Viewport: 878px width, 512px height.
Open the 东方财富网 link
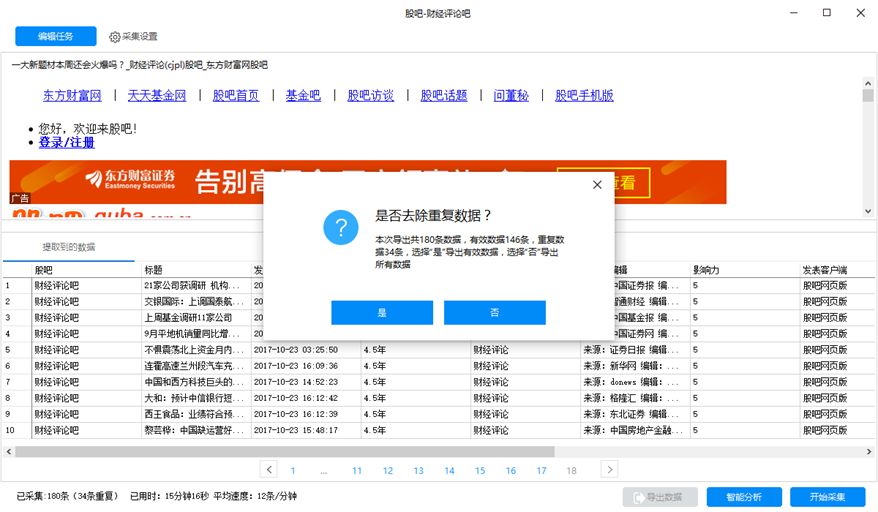click(72, 96)
